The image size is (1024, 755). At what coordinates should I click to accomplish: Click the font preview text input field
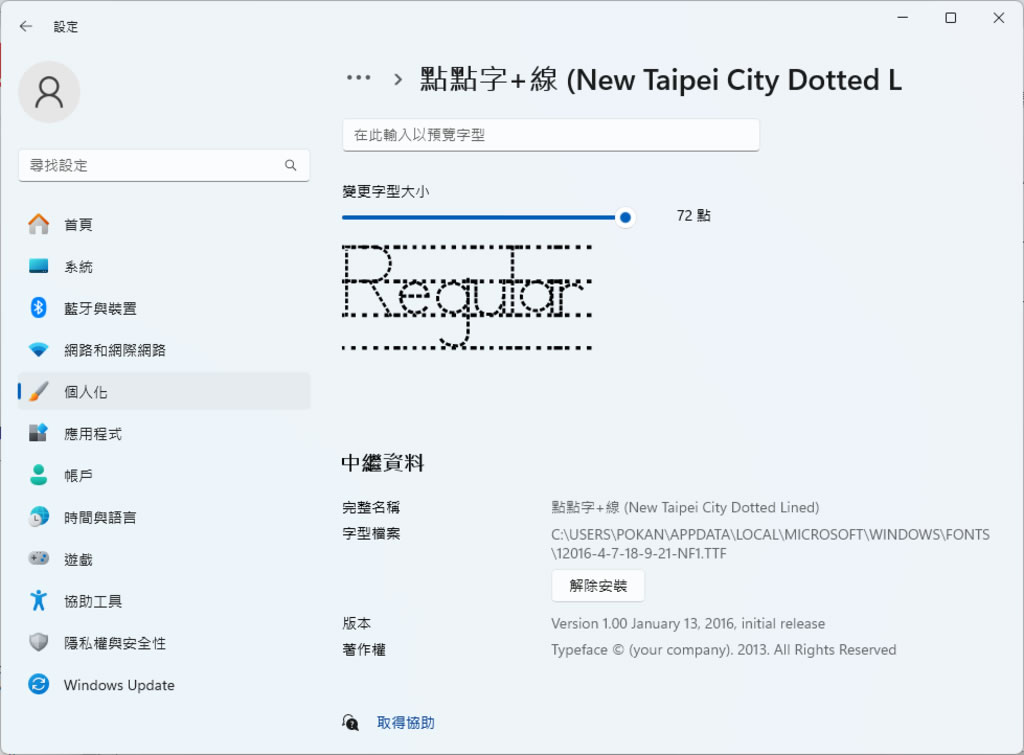coord(550,135)
